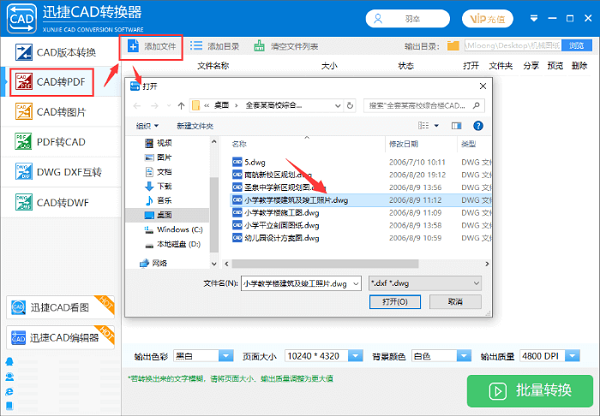
Task: Go back in the 打开 dialog
Action: tap(137, 106)
